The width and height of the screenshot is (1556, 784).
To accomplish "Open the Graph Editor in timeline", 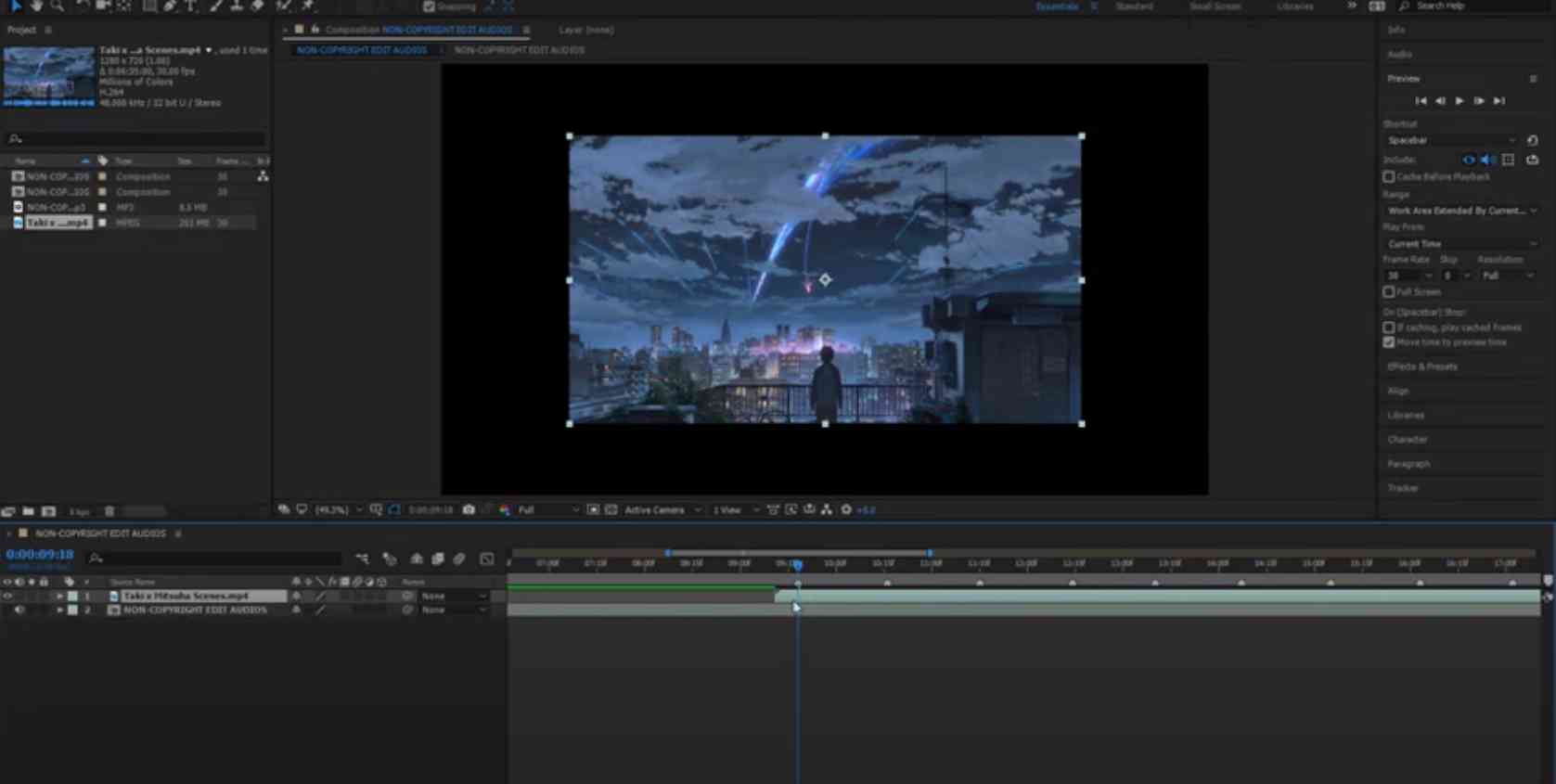I will point(487,559).
